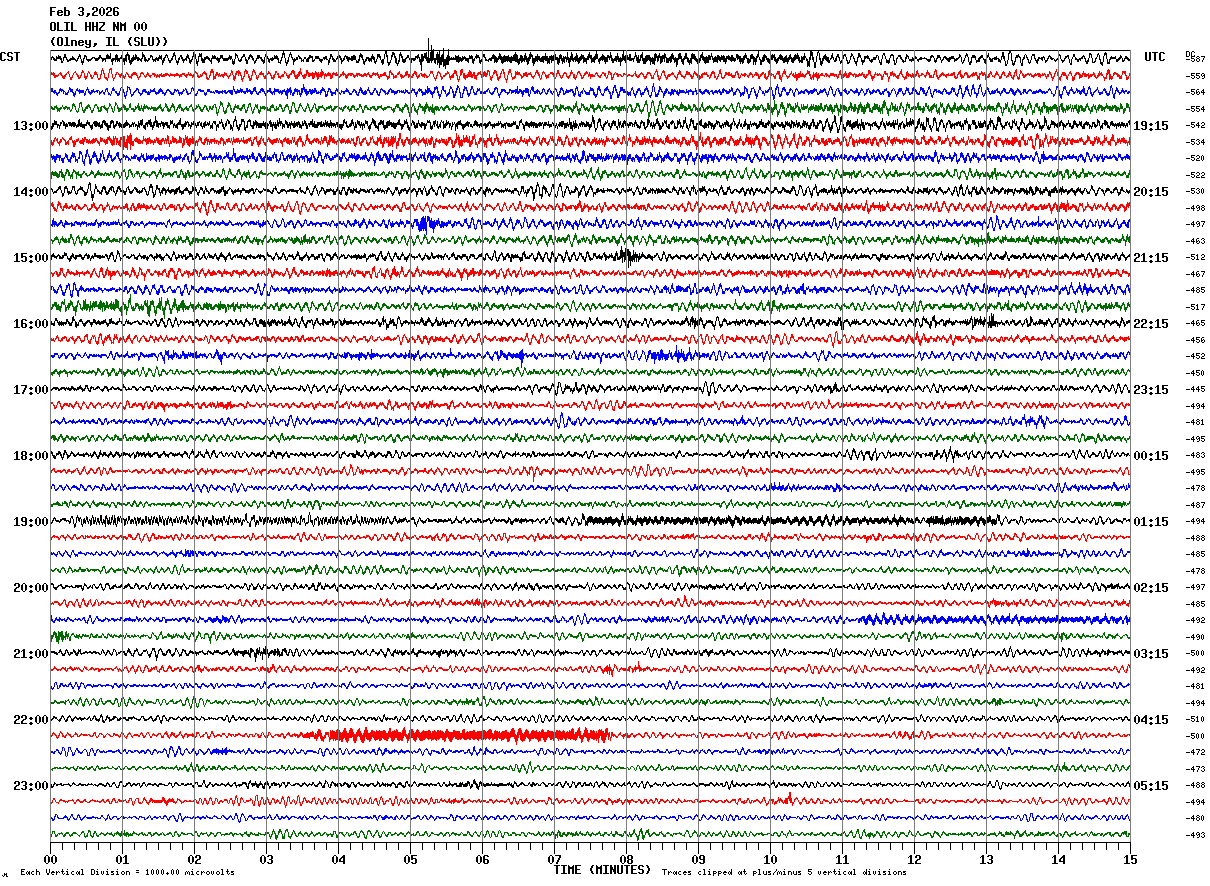Click the DC offset value -564

1195,92
